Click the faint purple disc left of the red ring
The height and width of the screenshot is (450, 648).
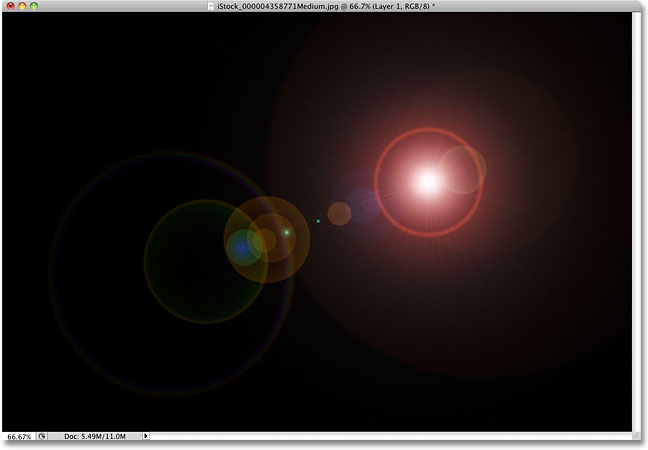click(363, 206)
